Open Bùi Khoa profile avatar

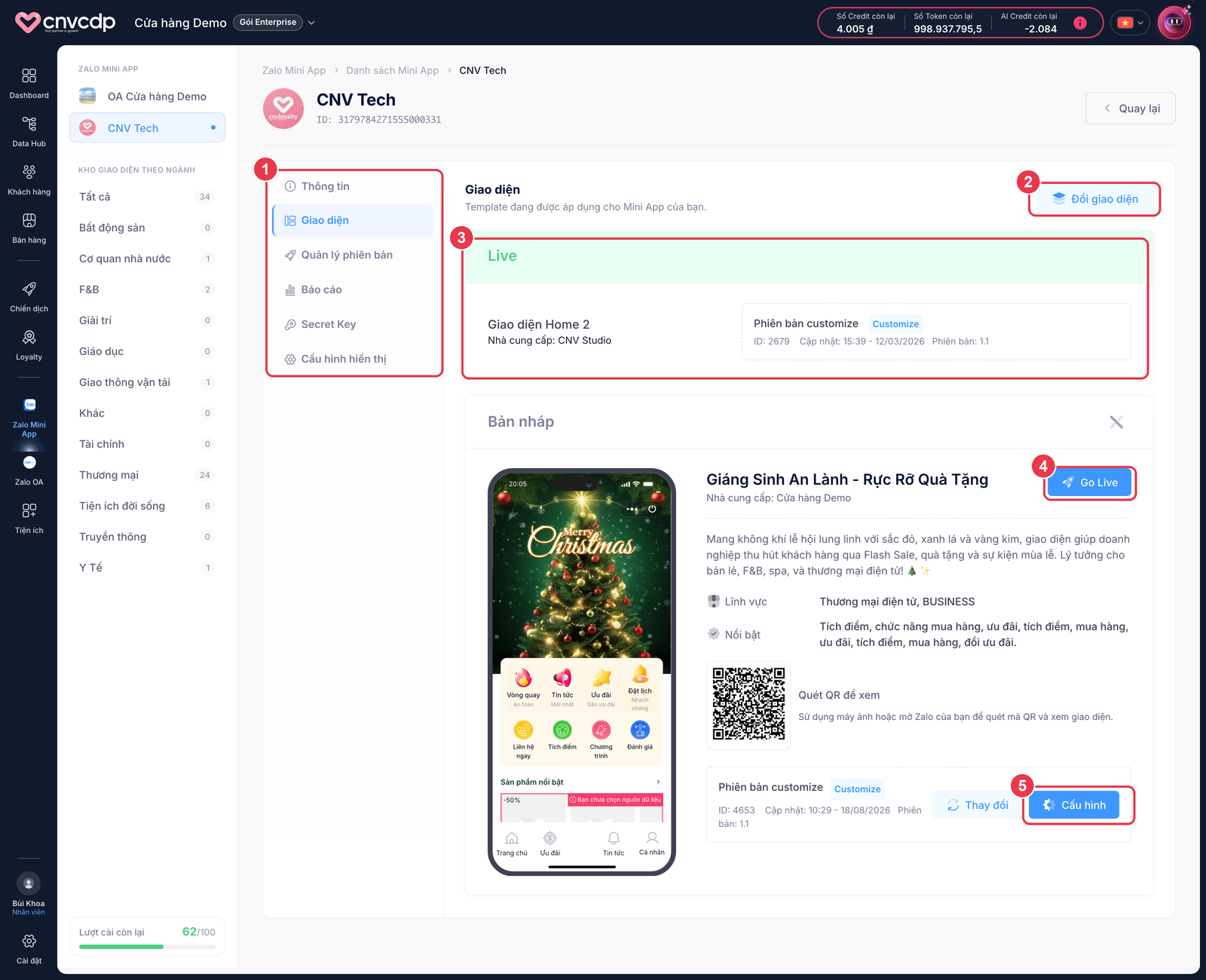point(29,884)
